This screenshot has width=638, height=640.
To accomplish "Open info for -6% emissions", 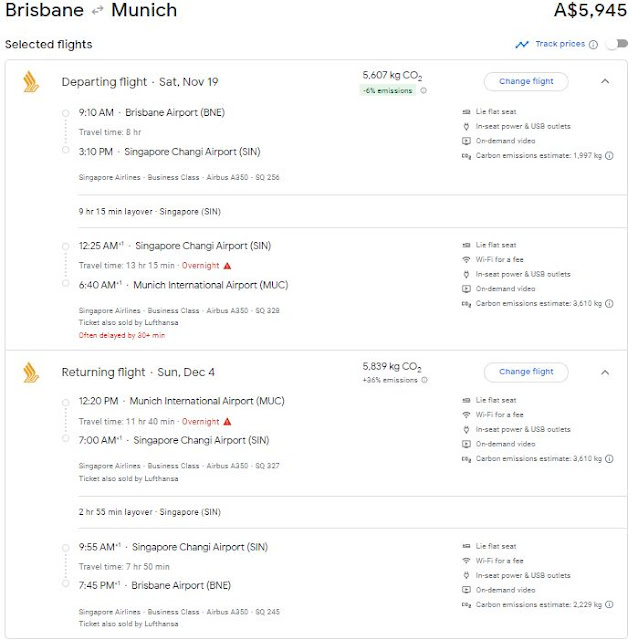I will (424, 91).
